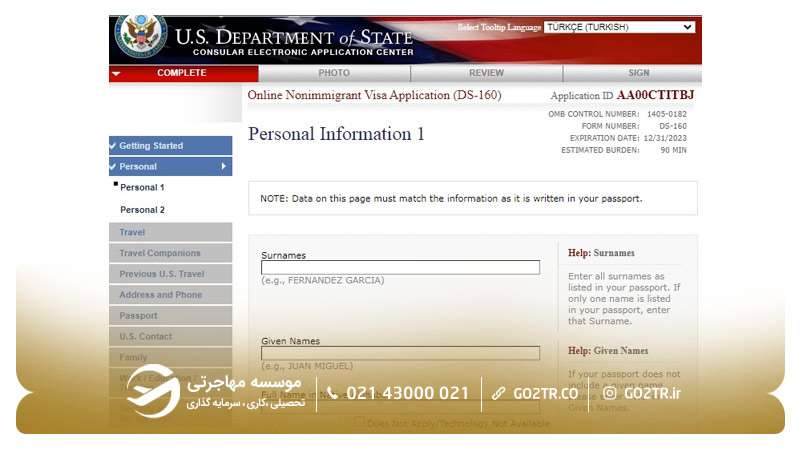Select Personal 2 in the sidebar
This screenshot has width=800, height=450.
click(x=142, y=210)
